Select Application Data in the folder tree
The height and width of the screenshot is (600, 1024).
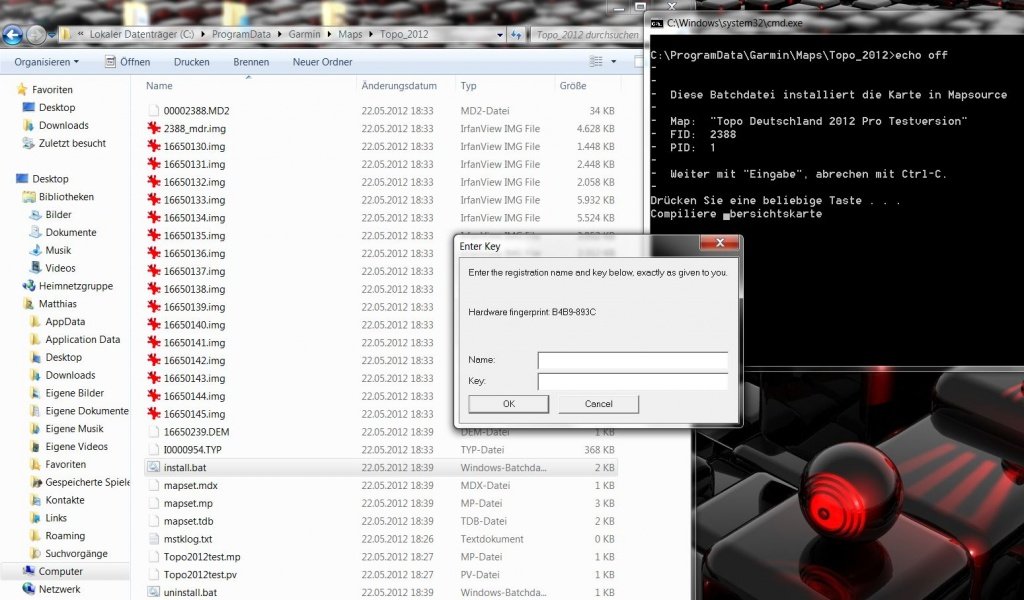(x=82, y=339)
